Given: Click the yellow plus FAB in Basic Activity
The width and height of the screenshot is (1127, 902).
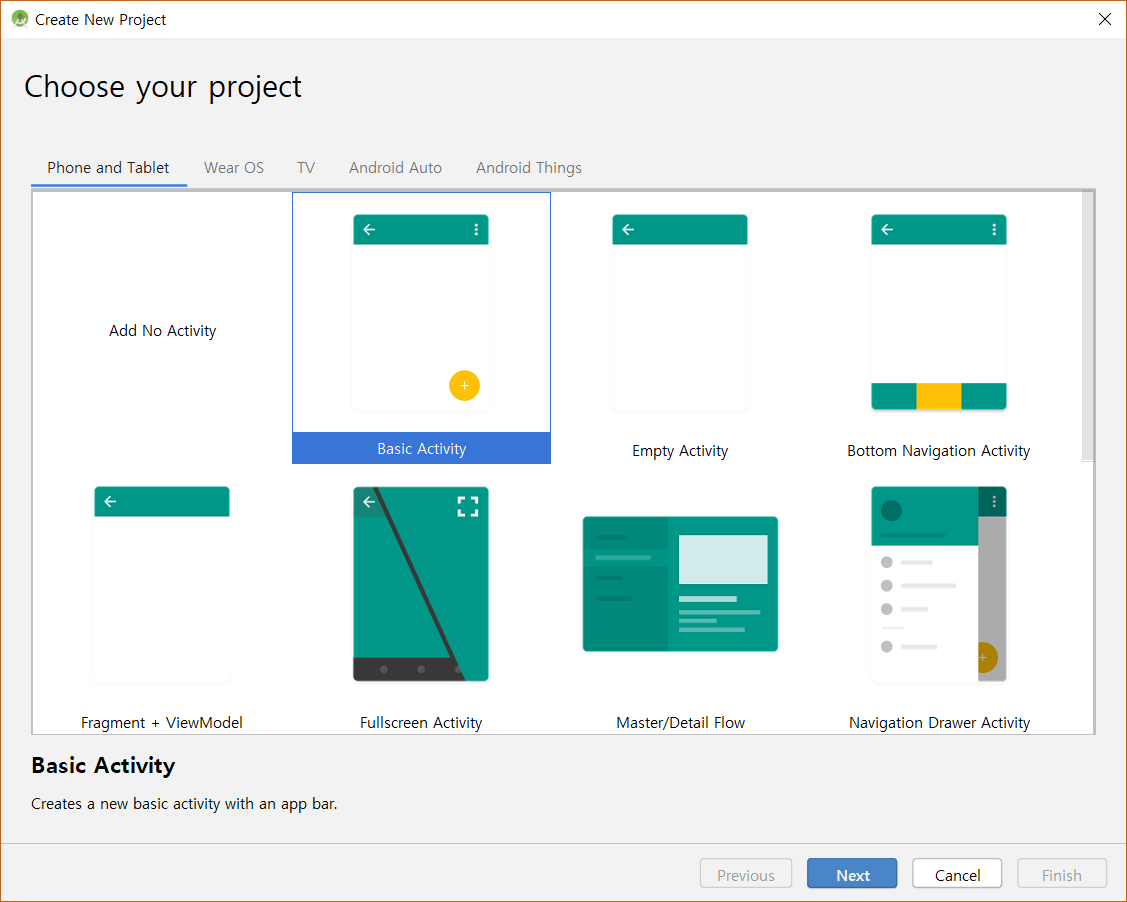Looking at the screenshot, I should point(464,386).
